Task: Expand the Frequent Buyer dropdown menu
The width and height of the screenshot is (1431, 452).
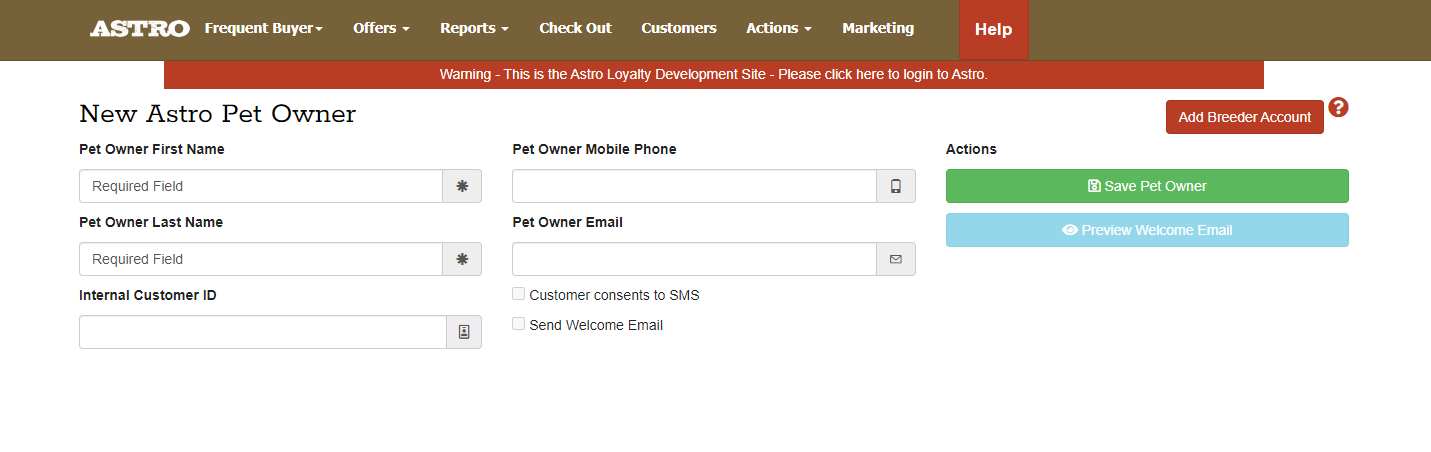Action: 263,29
